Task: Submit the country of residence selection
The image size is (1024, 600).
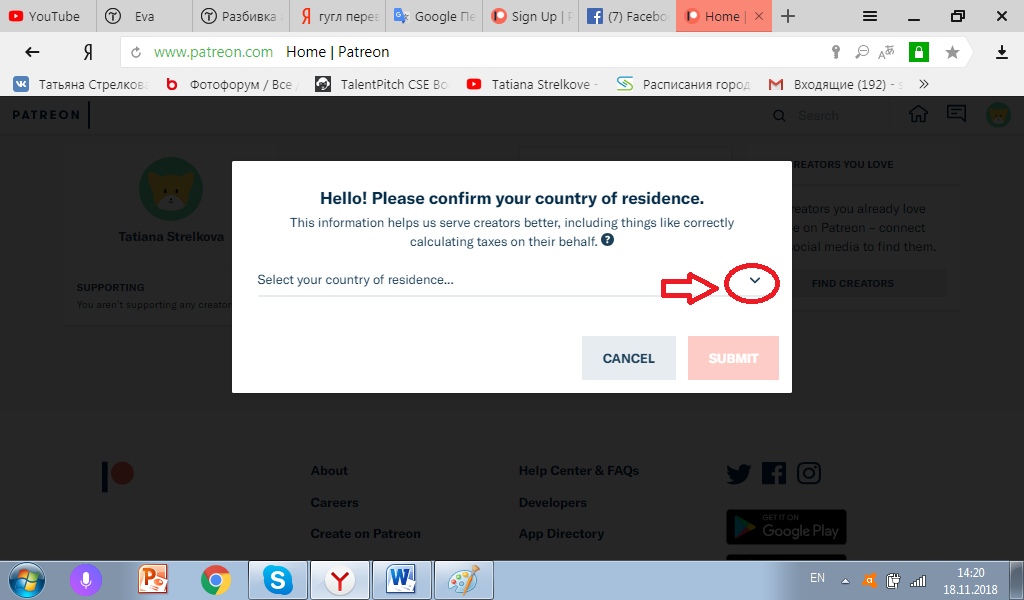Action: coord(733,358)
